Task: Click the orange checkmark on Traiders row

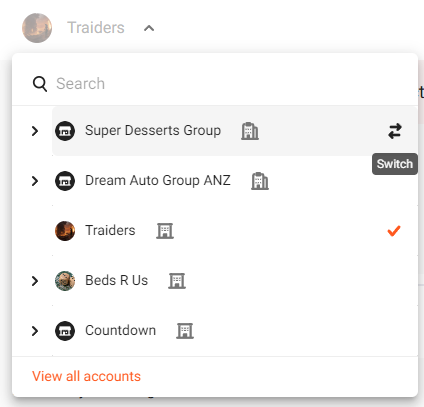Action: (394, 231)
